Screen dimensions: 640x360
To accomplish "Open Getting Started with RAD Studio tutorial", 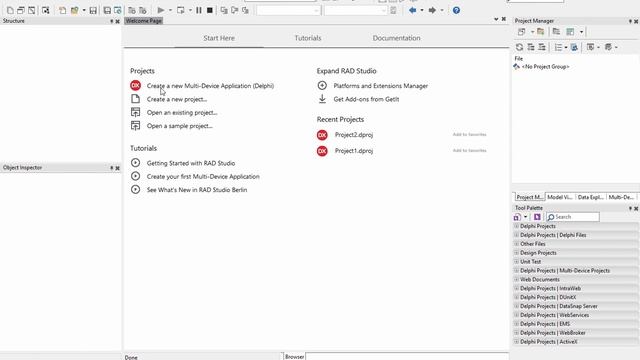I will [191, 163].
